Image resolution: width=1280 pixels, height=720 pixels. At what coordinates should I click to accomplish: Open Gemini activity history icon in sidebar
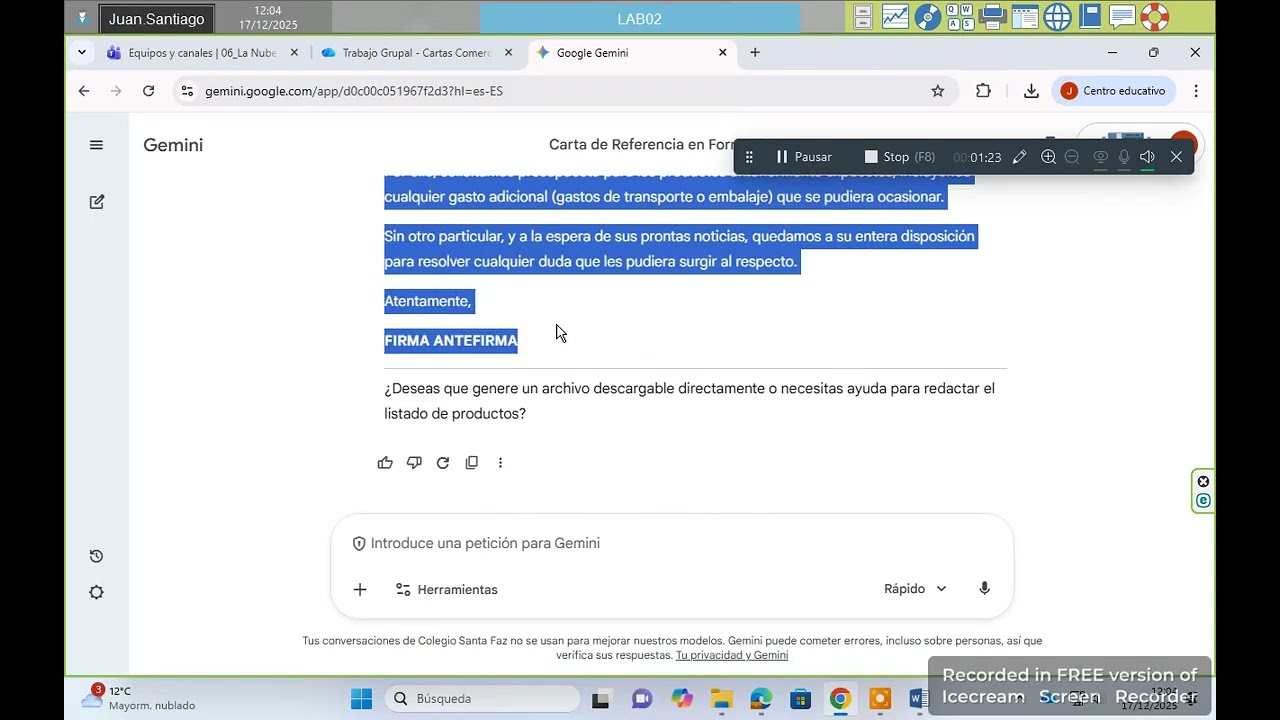click(x=96, y=556)
